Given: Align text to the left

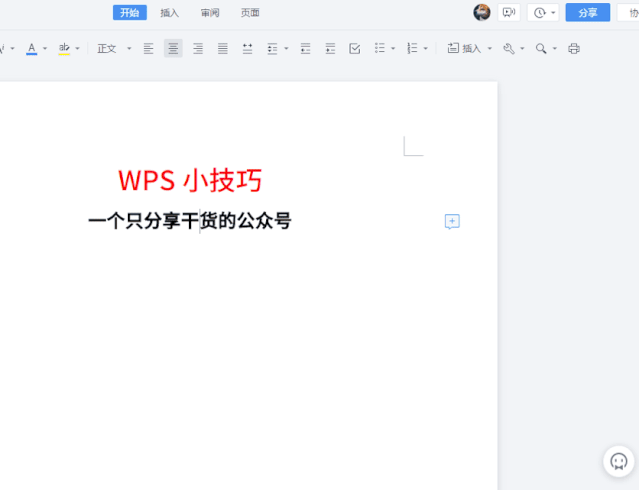Looking at the screenshot, I should [x=148, y=49].
